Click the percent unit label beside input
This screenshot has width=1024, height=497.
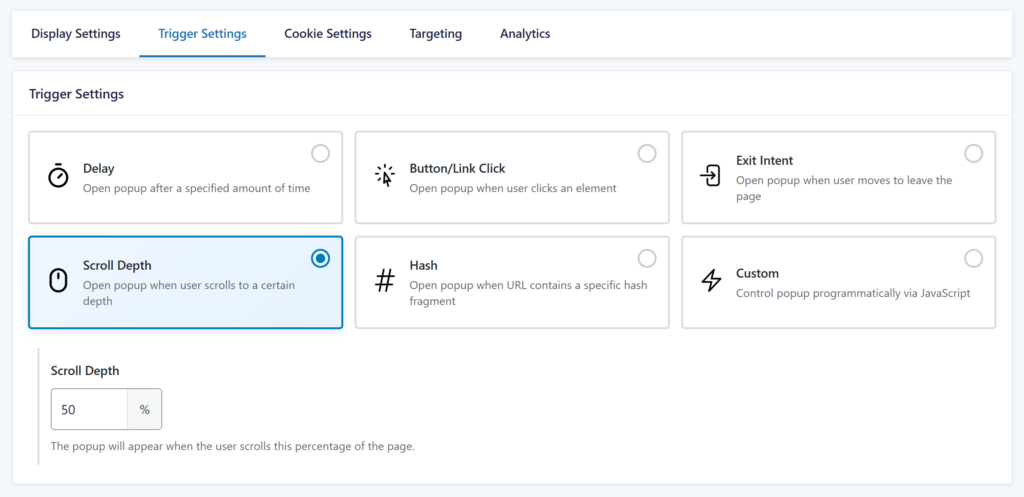[x=144, y=410]
